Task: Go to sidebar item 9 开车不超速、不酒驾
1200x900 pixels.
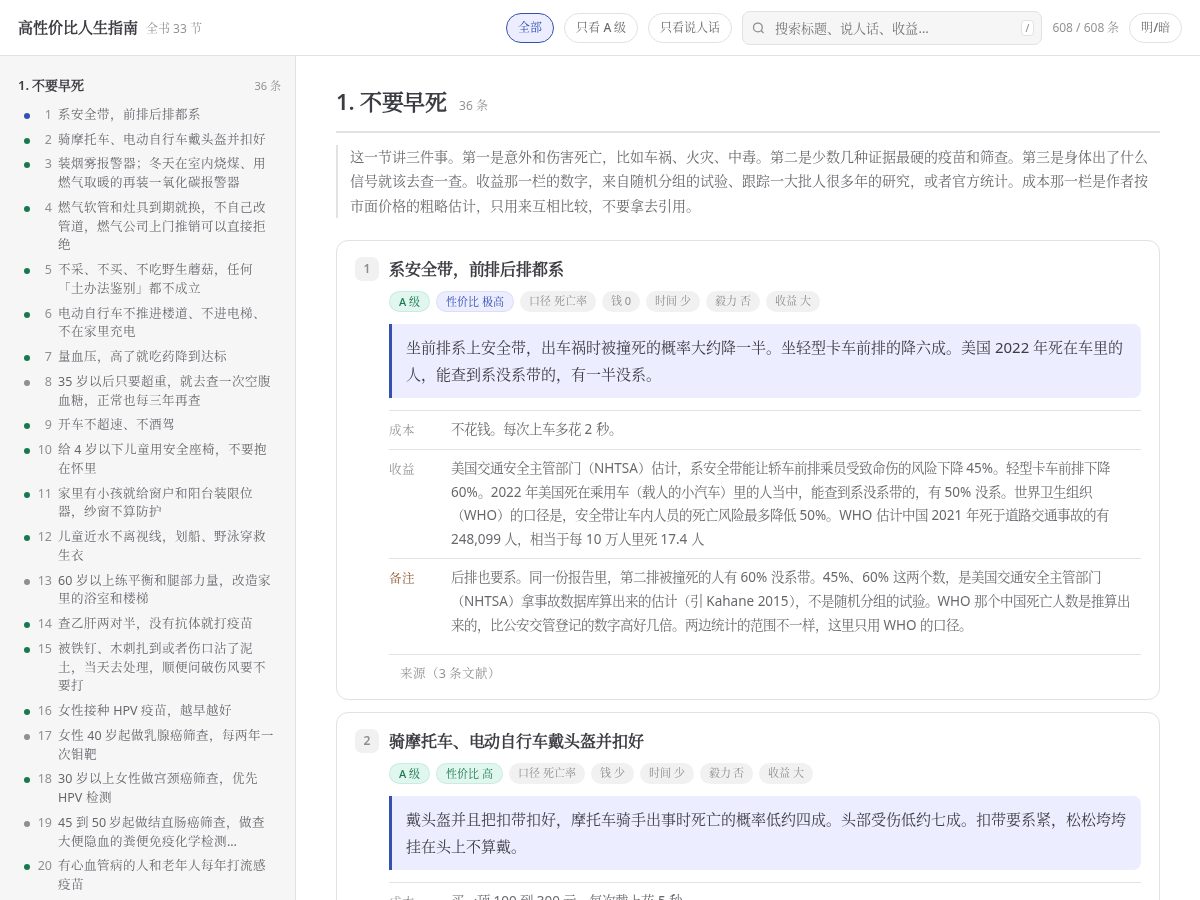Action: click(x=147, y=424)
